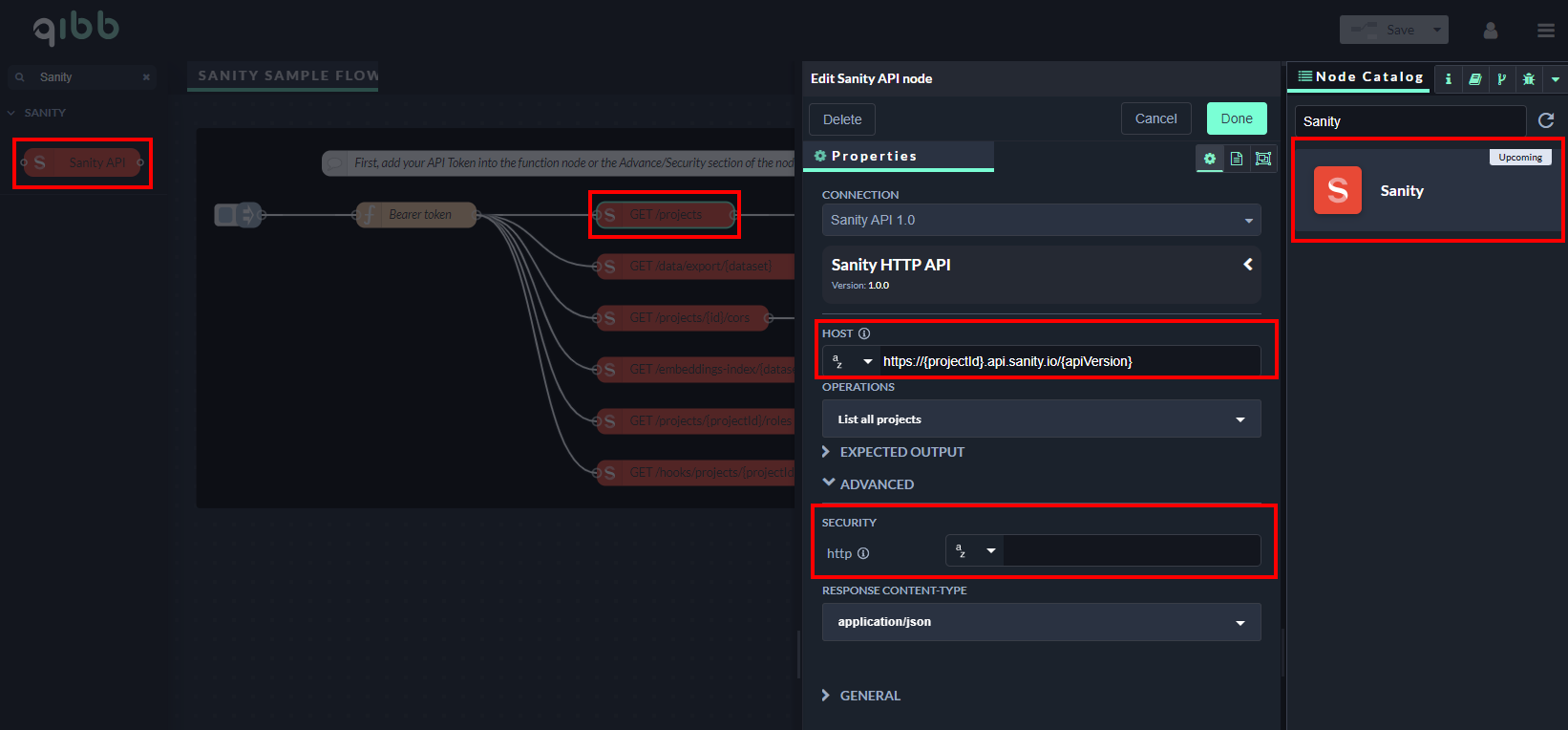Viewport: 1568px width, 730px height.
Task: Refresh the Node Catalog list
Action: pyautogui.click(x=1546, y=120)
